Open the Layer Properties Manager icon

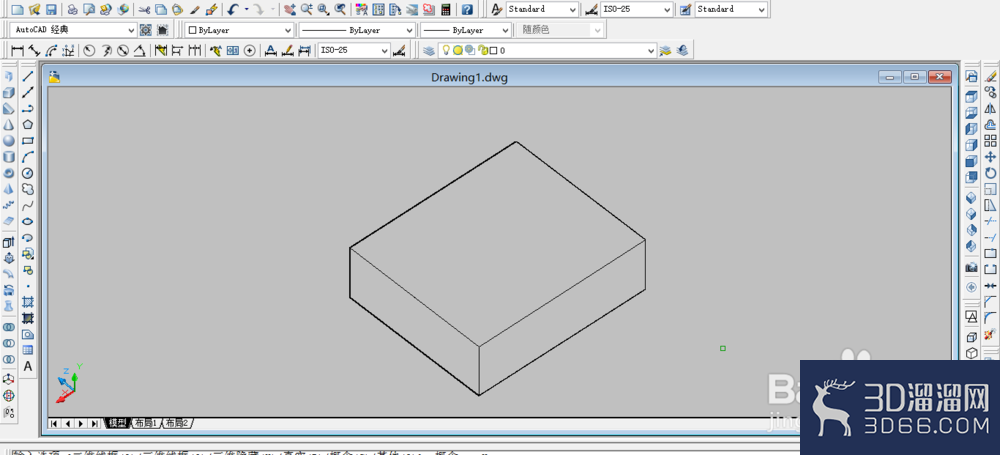click(x=429, y=50)
